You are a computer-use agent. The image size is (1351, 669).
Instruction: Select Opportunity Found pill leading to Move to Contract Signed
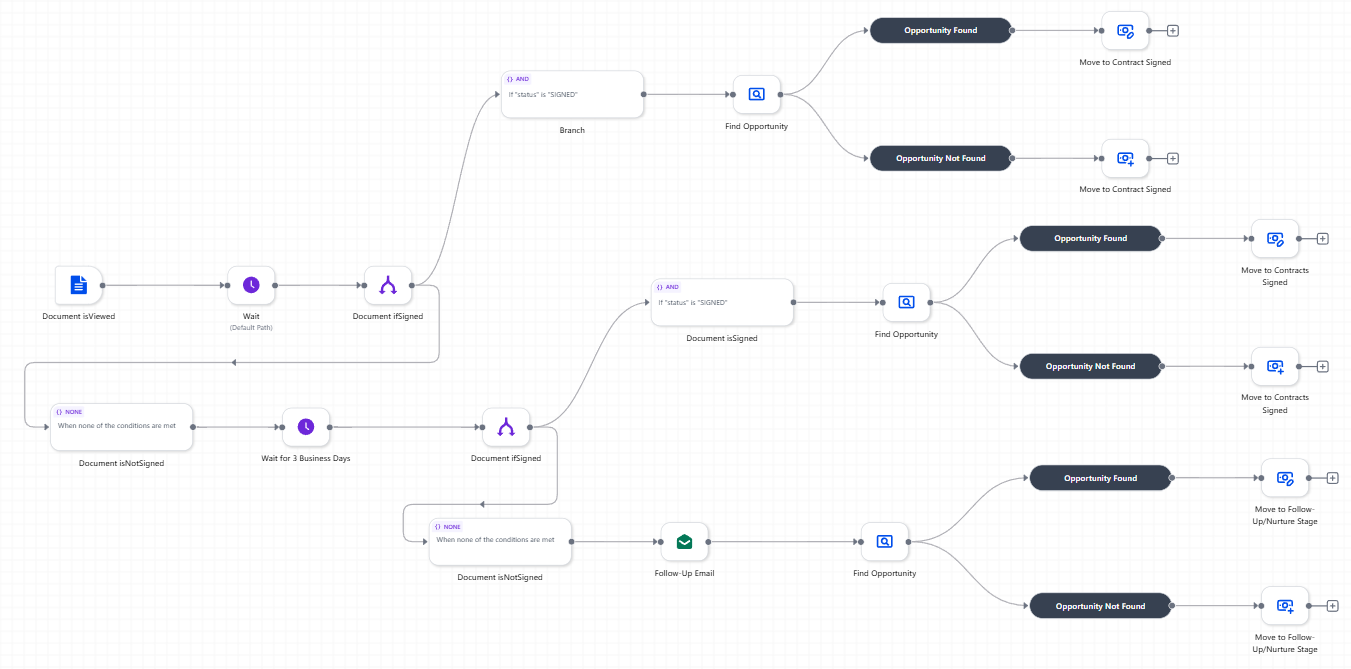point(941,30)
